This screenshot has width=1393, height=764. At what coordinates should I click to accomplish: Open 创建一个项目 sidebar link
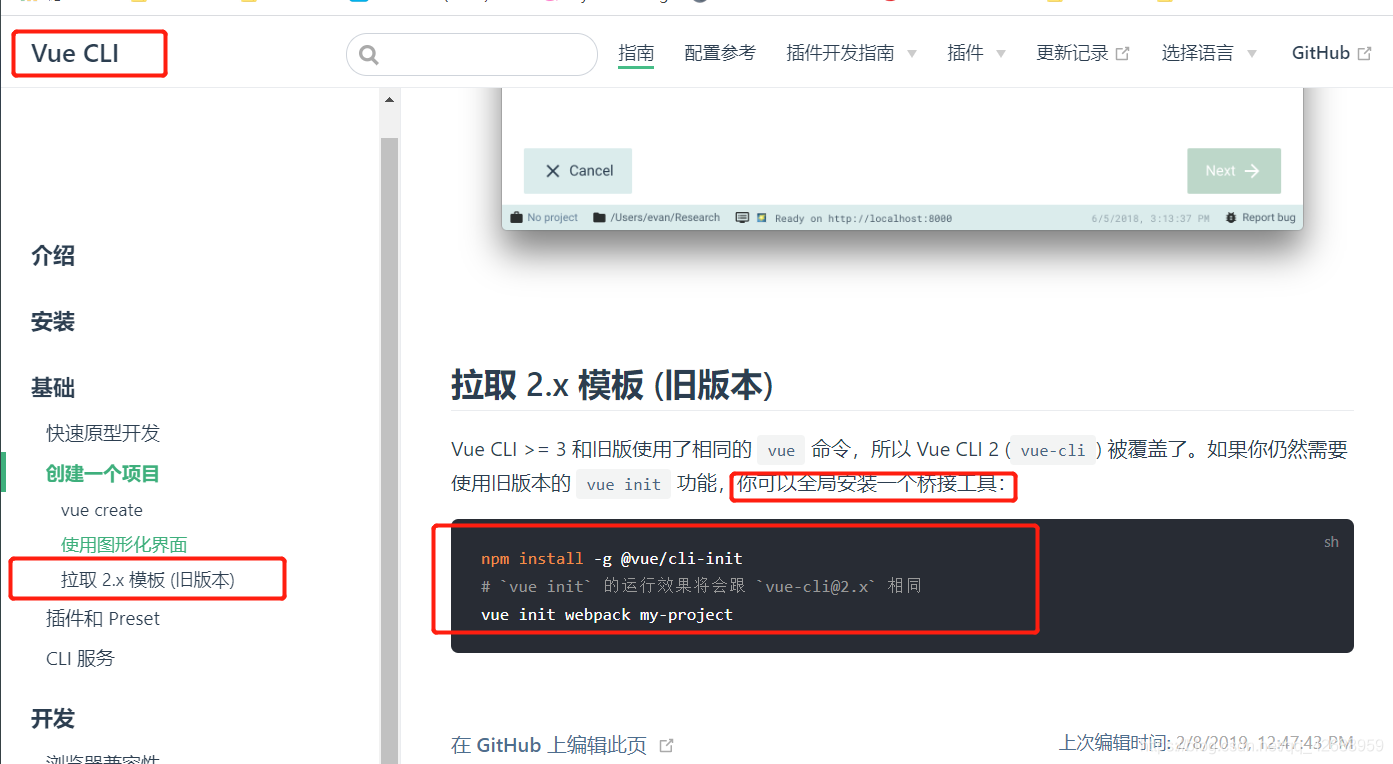pos(103,473)
